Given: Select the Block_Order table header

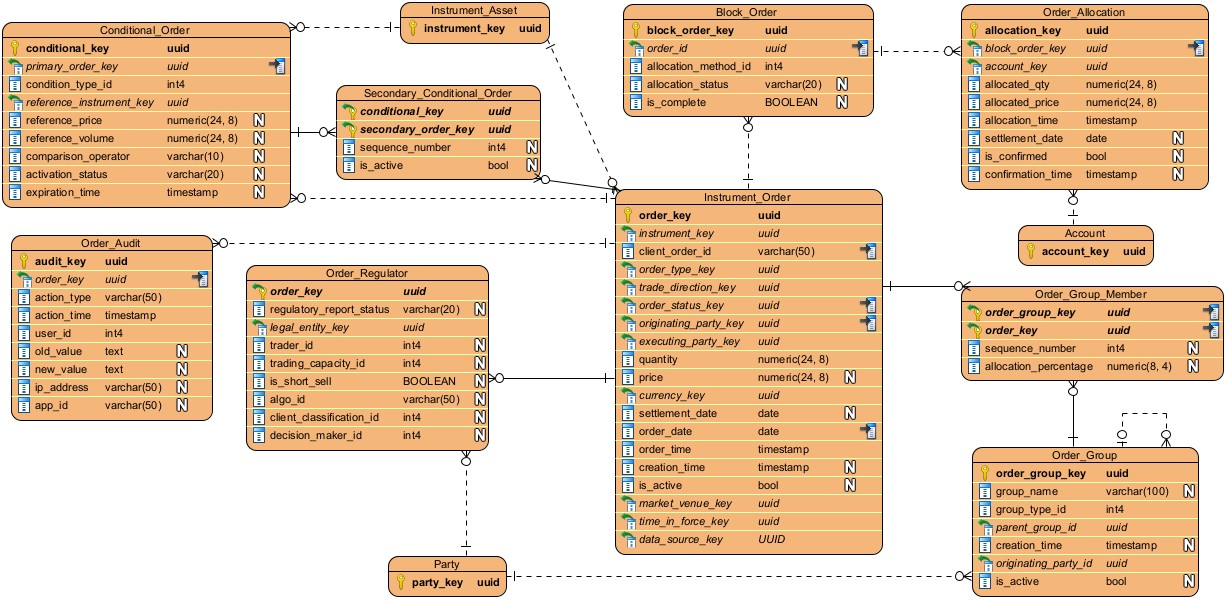Looking at the screenshot, I should coord(749,12).
